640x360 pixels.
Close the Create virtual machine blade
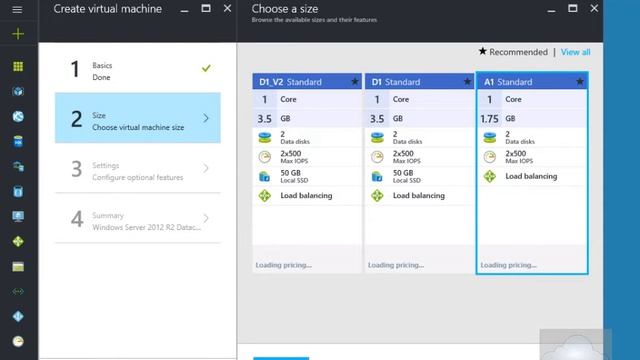pos(227,9)
